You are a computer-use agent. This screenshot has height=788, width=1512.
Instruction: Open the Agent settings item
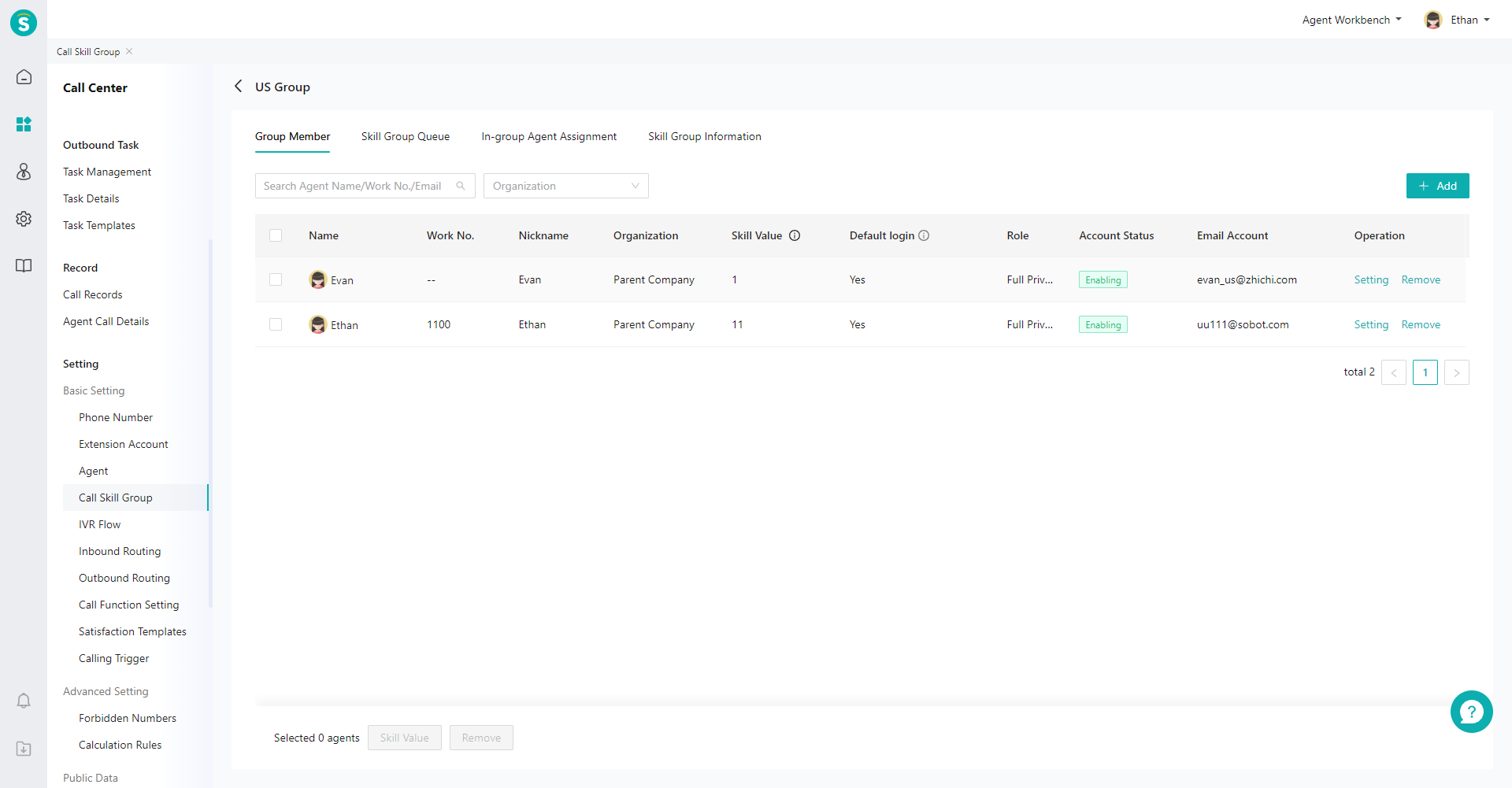[94, 471]
